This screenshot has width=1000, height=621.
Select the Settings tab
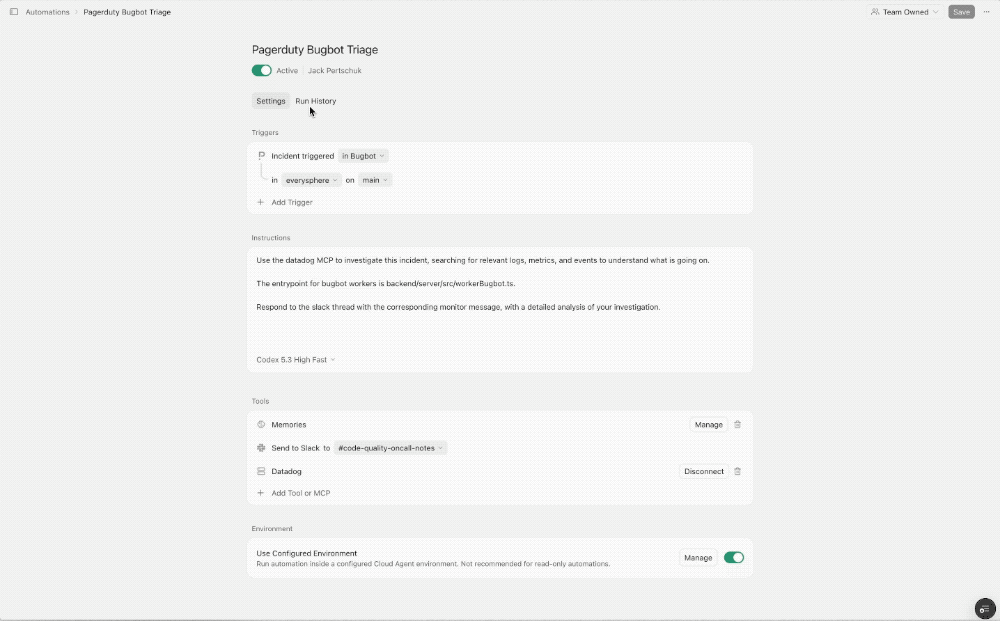(270, 101)
